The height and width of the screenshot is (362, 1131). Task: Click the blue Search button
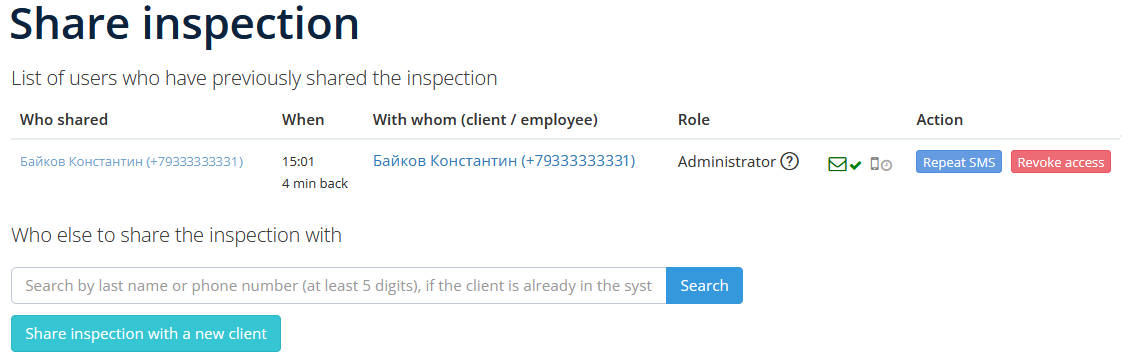coord(704,286)
